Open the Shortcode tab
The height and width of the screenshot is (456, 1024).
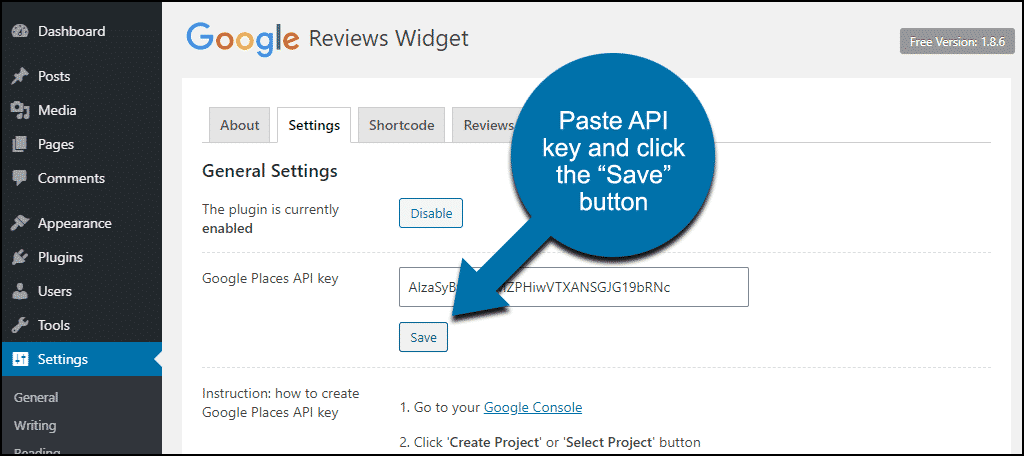pos(401,125)
